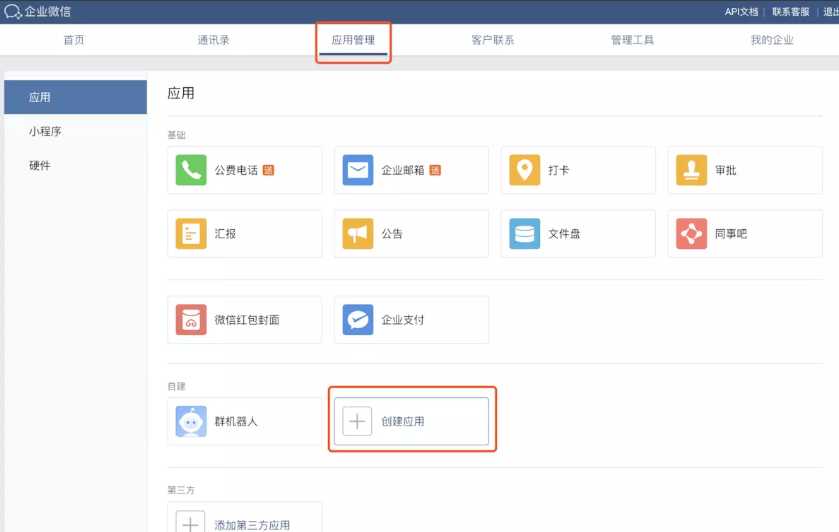This screenshot has height=532, width=839.
Task: Switch to the 应用管理 tab
Action: click(x=353, y=40)
